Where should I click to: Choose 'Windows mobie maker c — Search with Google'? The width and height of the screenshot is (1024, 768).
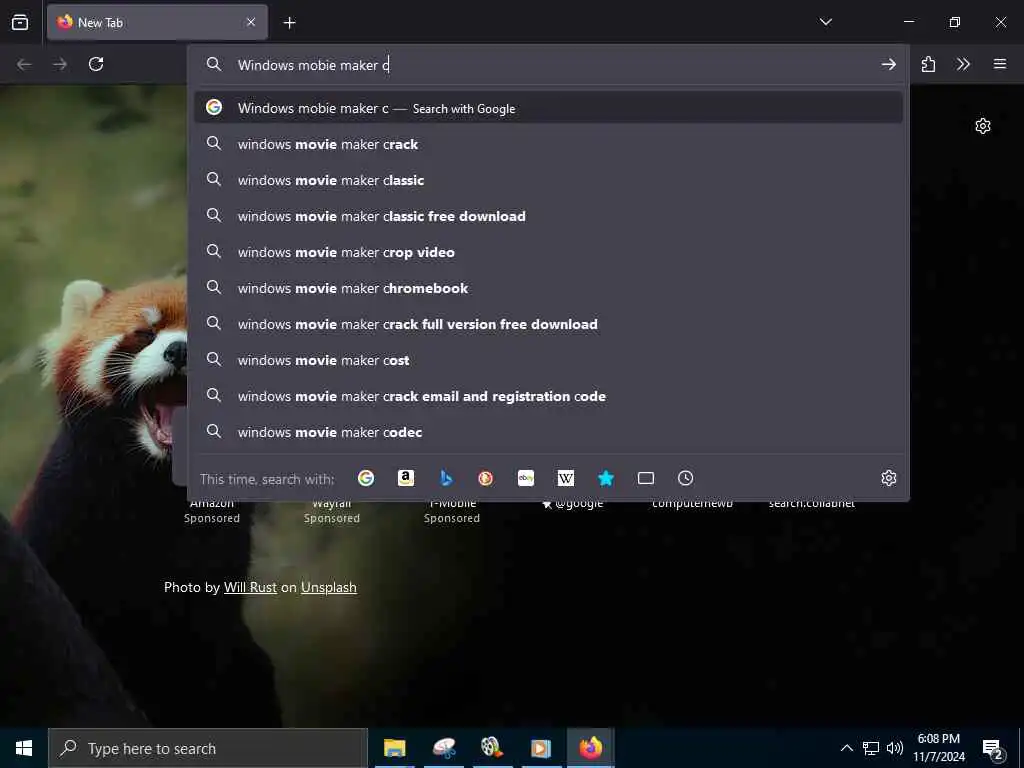pyautogui.click(x=549, y=108)
